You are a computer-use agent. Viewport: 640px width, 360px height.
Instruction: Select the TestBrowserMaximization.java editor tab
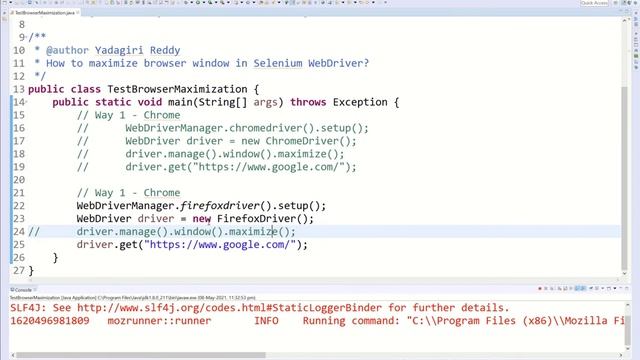pyautogui.click(x=44, y=13)
